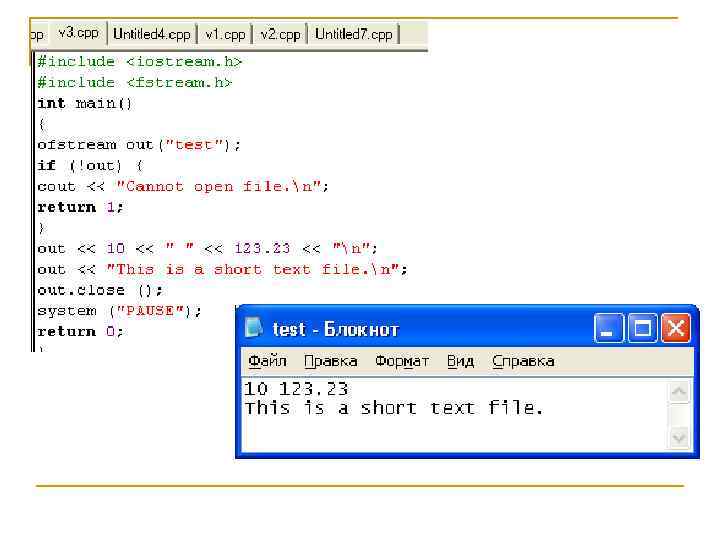The image size is (720, 540).
Task: Minimize the test - Блокнот window
Action: (x=608, y=328)
